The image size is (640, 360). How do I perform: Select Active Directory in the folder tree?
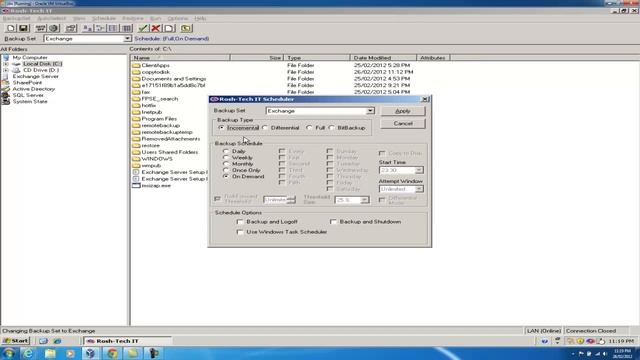click(x=33, y=89)
